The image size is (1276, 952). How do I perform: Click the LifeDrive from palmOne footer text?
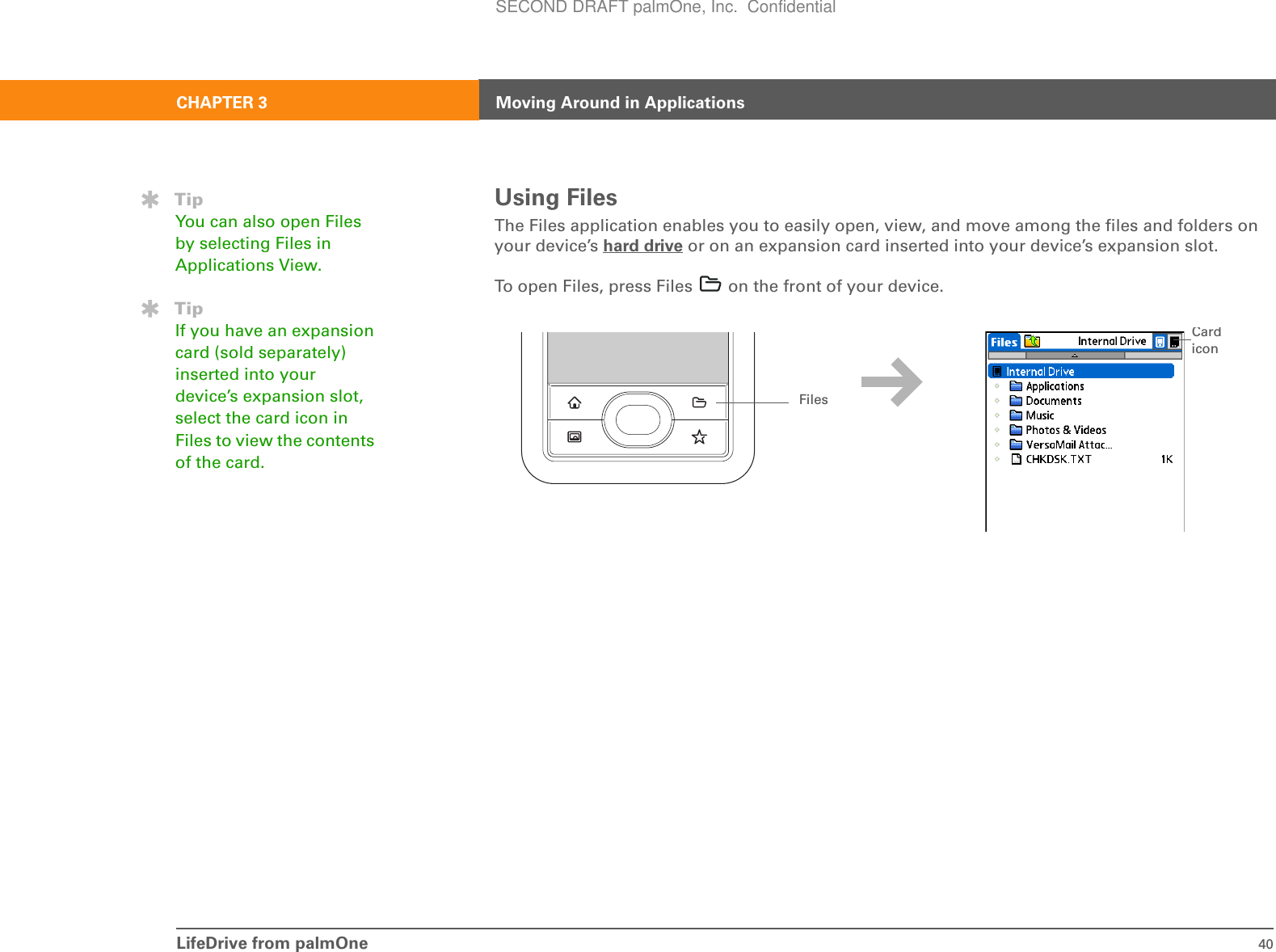tap(272, 943)
